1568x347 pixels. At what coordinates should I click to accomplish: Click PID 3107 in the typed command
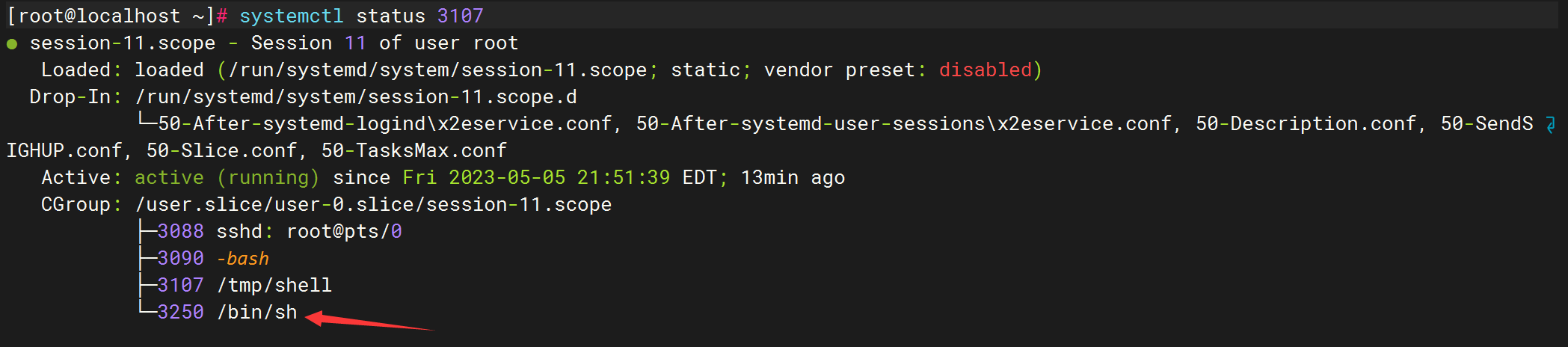(x=460, y=16)
